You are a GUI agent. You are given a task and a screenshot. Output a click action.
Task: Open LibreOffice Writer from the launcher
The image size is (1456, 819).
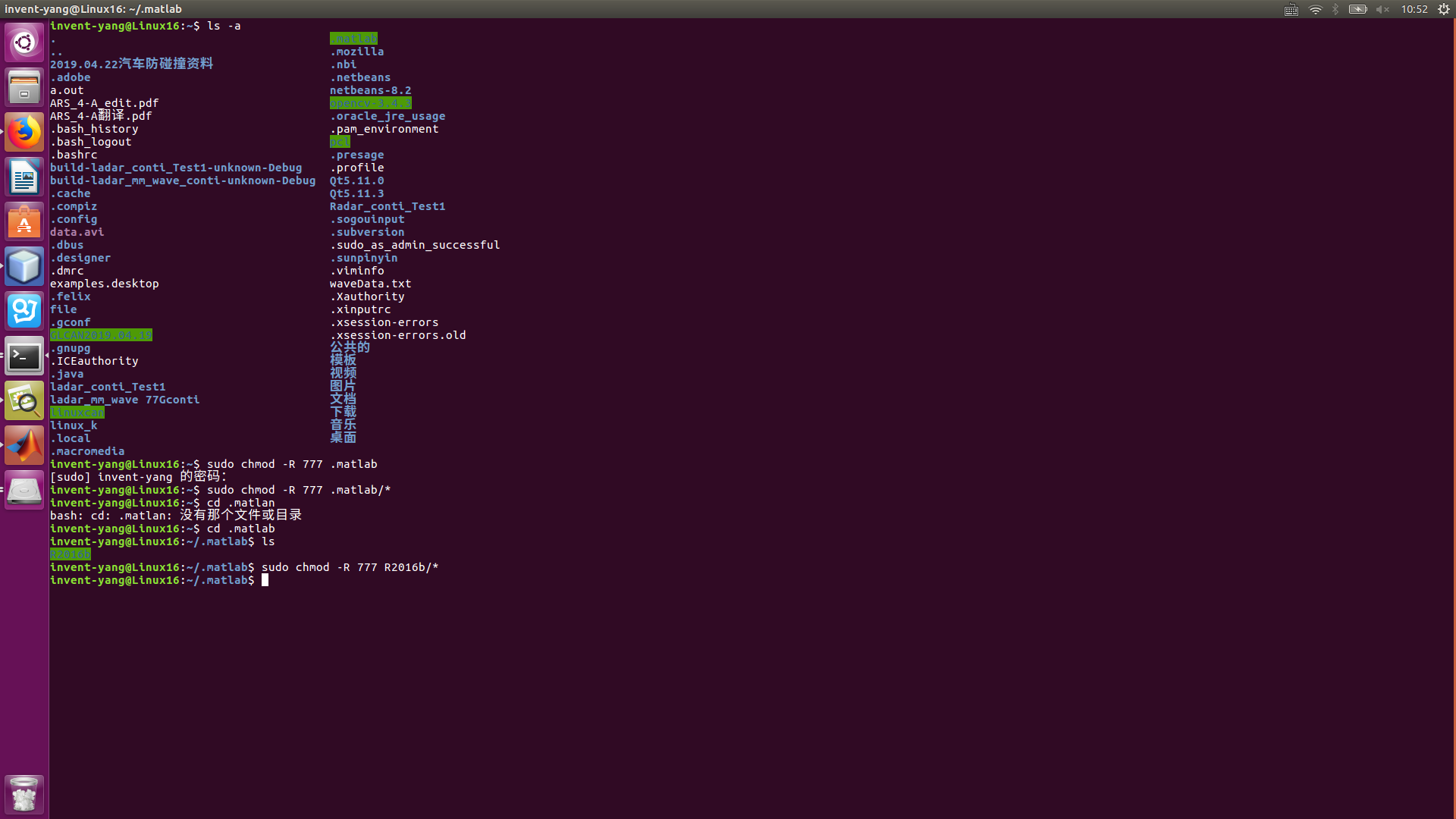[x=24, y=177]
